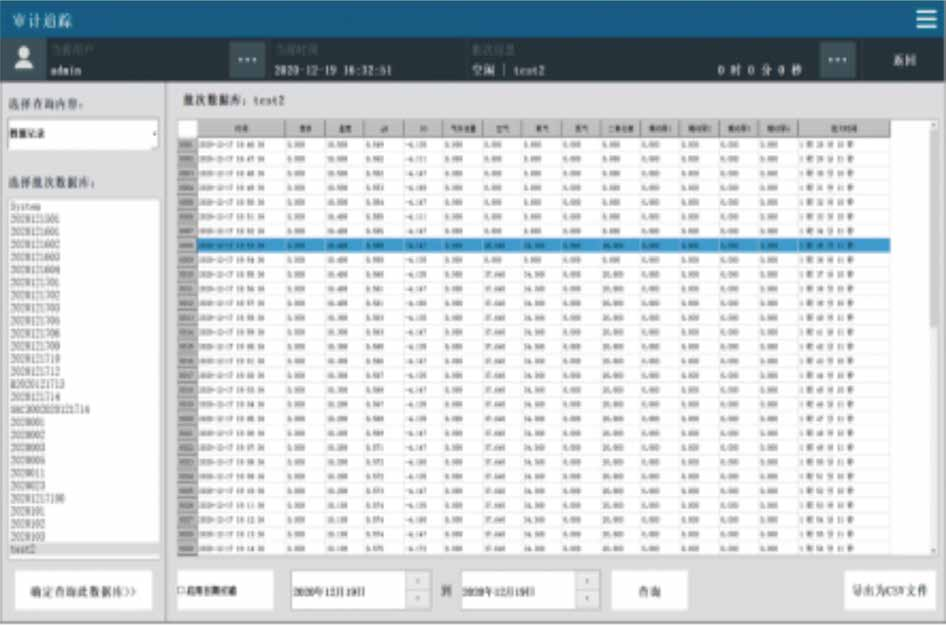Image resolution: width=946 pixels, height=626 pixels.
Task: Select test2 in the batch database list
Action: 23,549
